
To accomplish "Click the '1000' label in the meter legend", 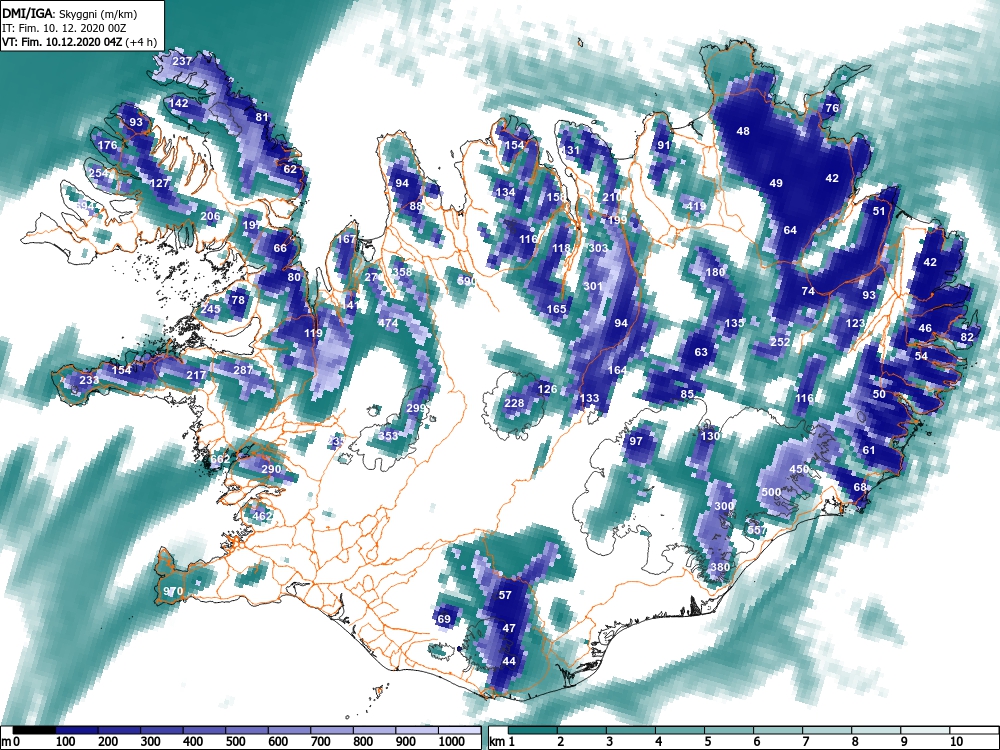I will click(452, 742).
